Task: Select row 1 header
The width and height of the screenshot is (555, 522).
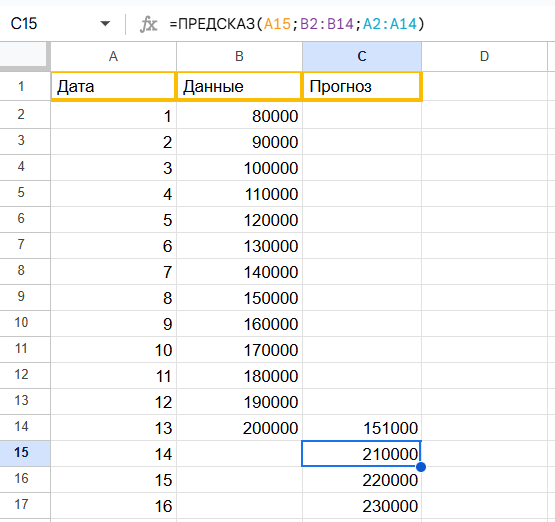Action: [21, 86]
